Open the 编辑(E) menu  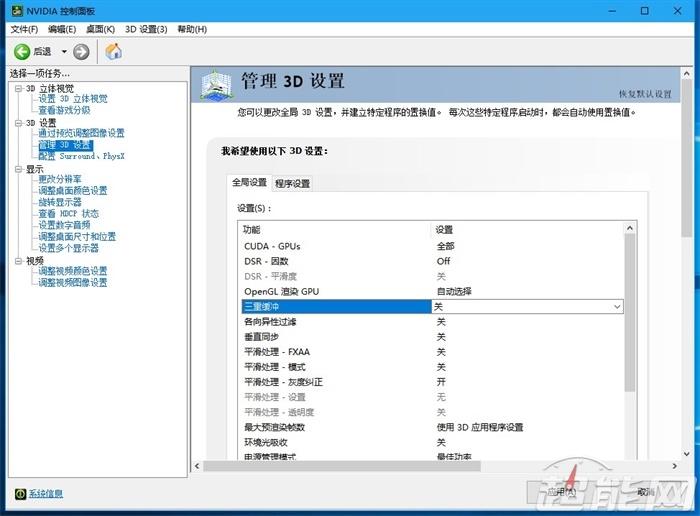click(62, 29)
